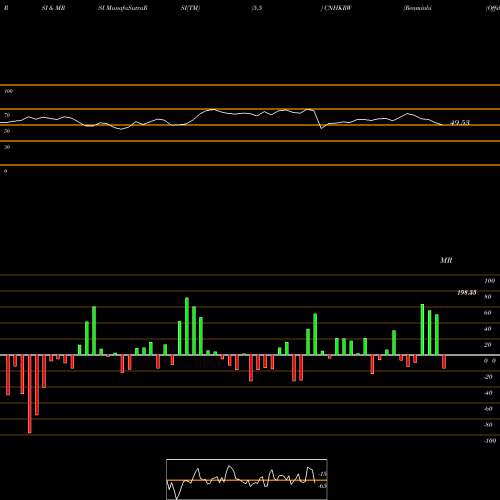Screen dimensions: 500x500
Task: Click the tallest green MR bar
Action: click(187, 326)
